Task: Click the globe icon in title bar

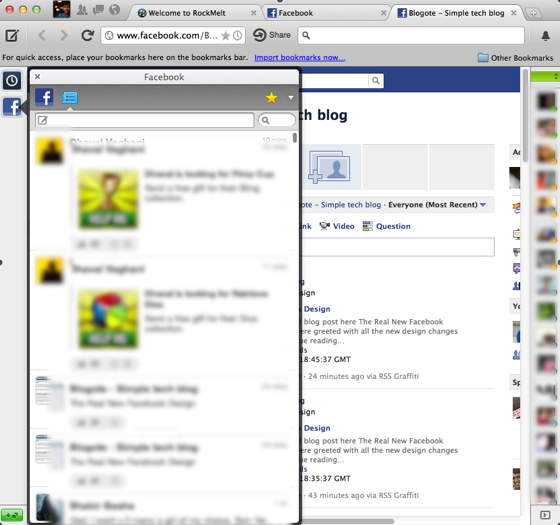Action: tap(114, 10)
